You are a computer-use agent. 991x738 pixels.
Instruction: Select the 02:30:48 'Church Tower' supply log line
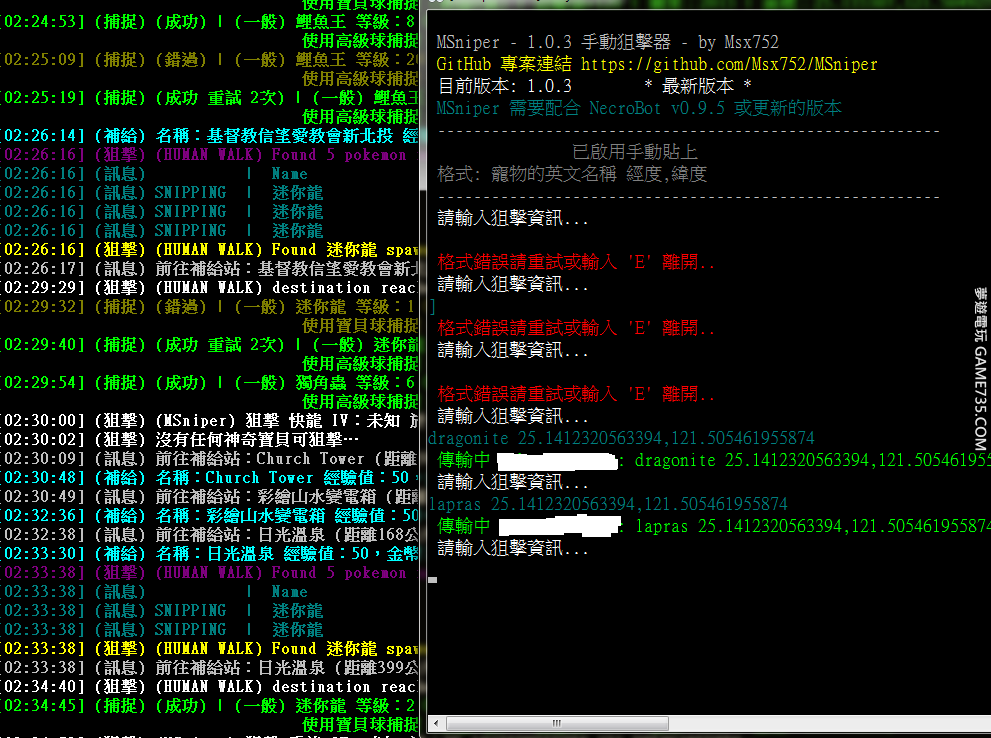[209, 478]
